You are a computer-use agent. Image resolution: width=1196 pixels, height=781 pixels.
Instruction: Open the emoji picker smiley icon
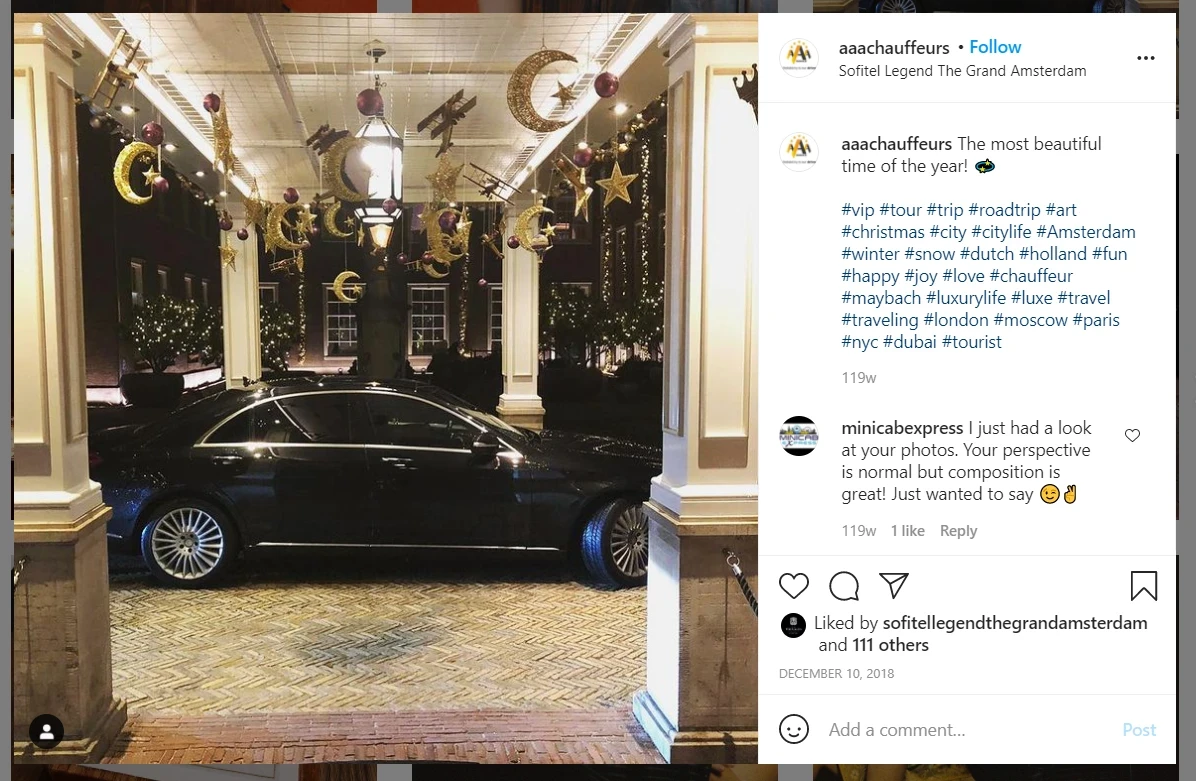pyautogui.click(x=793, y=729)
